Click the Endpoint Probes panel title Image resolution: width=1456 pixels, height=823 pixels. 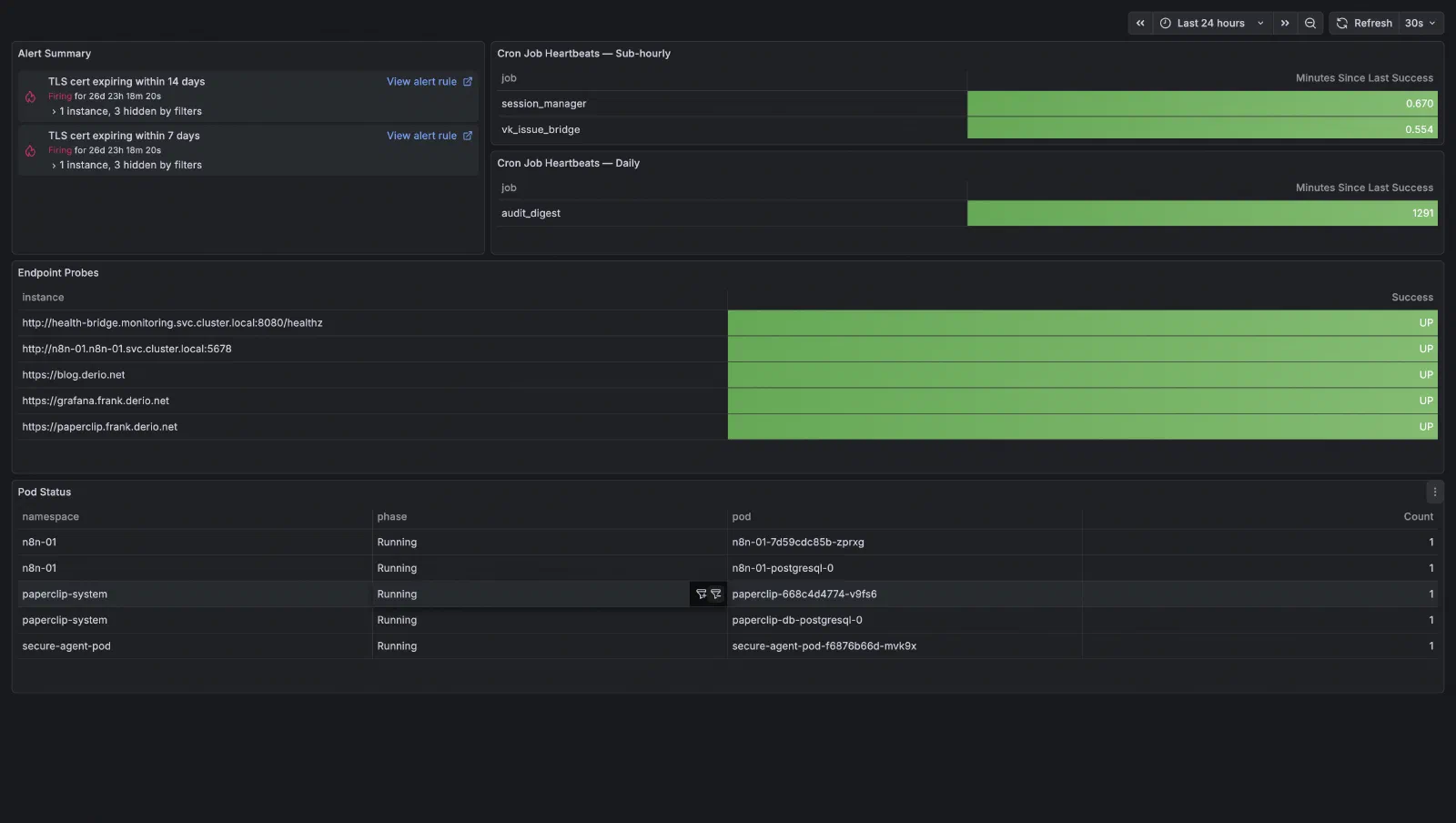coord(58,273)
